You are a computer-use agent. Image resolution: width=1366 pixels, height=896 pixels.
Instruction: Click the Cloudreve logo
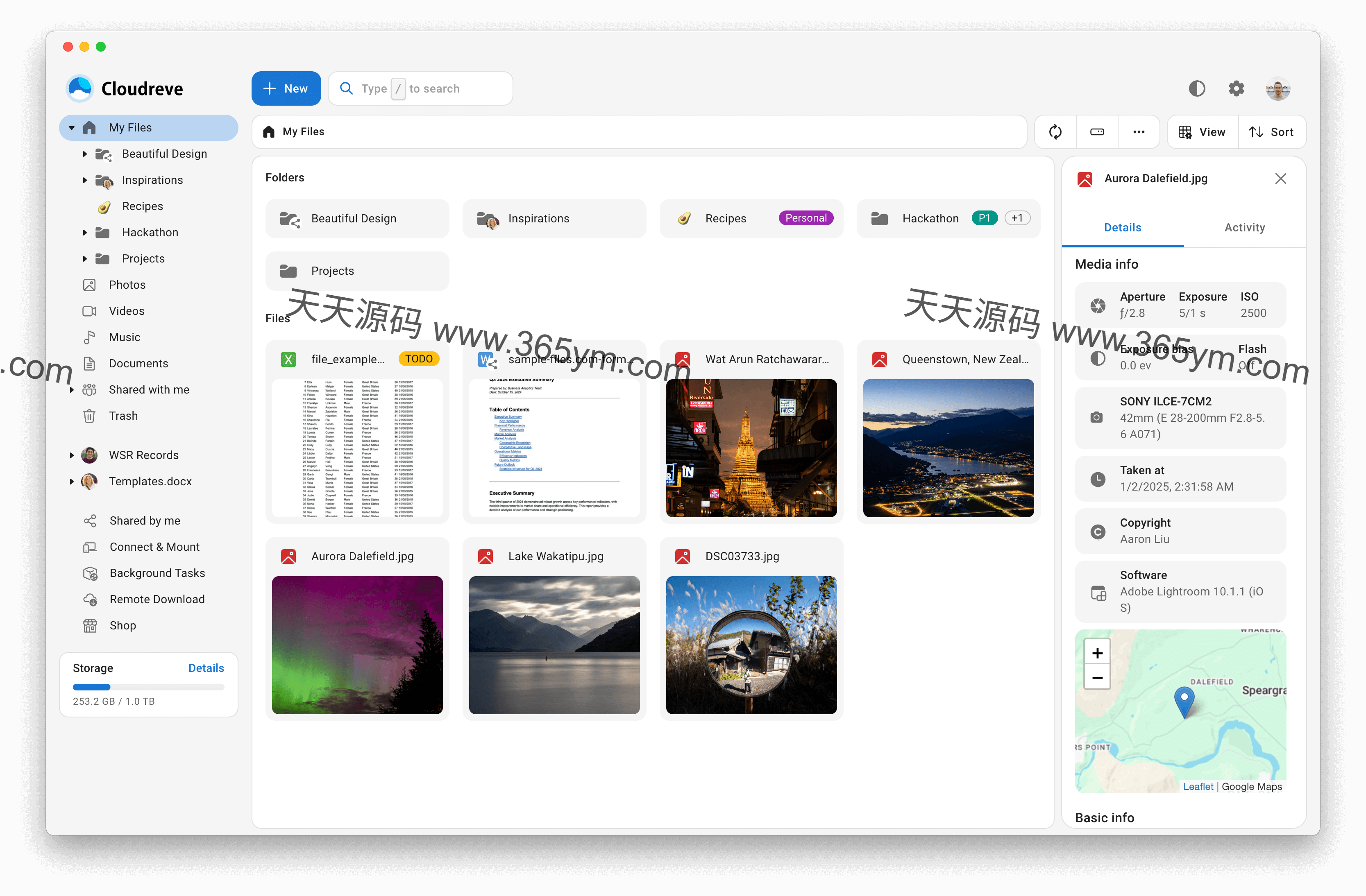(x=125, y=89)
